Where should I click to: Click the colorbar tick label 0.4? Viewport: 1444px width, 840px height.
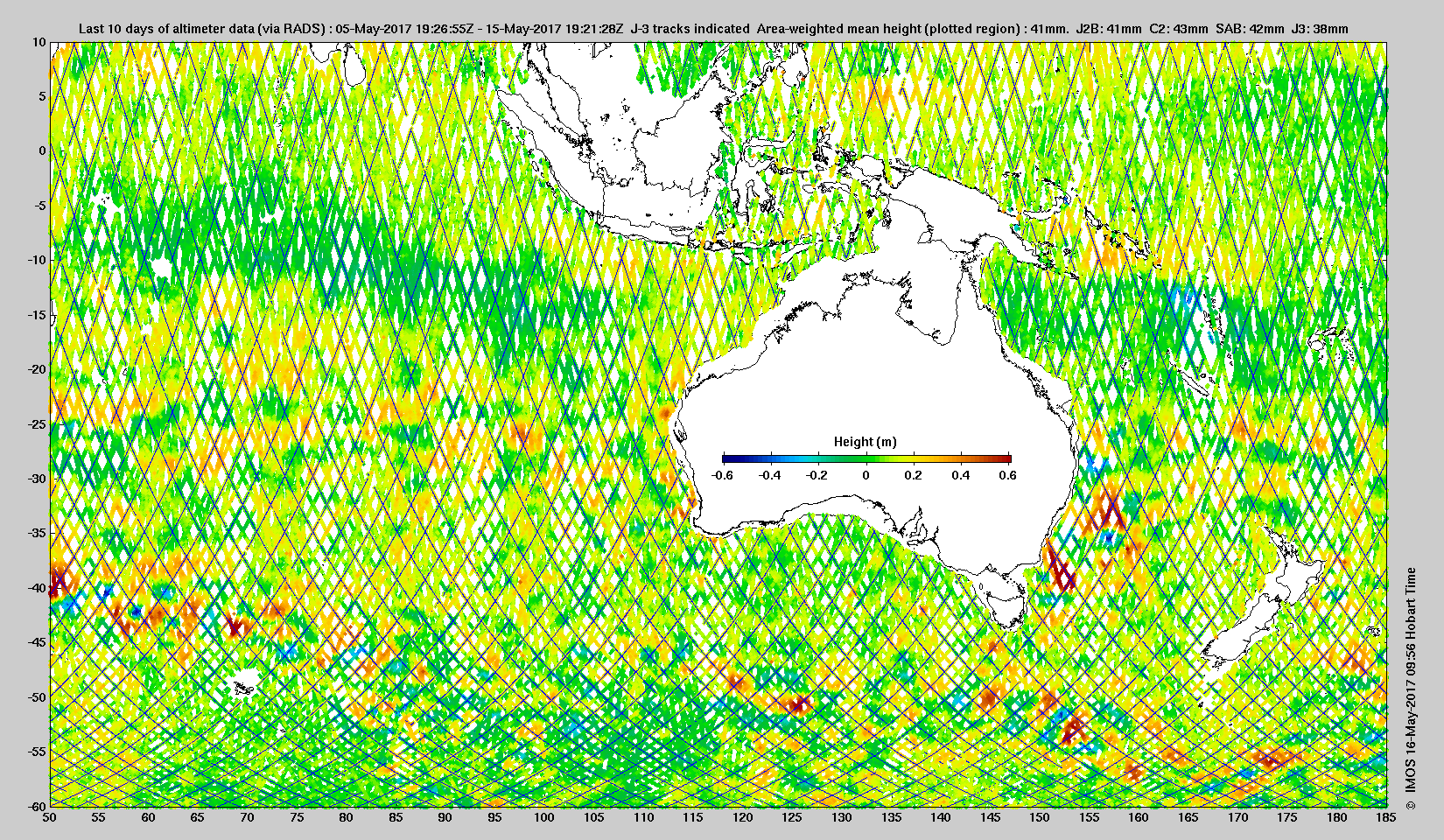click(x=961, y=475)
